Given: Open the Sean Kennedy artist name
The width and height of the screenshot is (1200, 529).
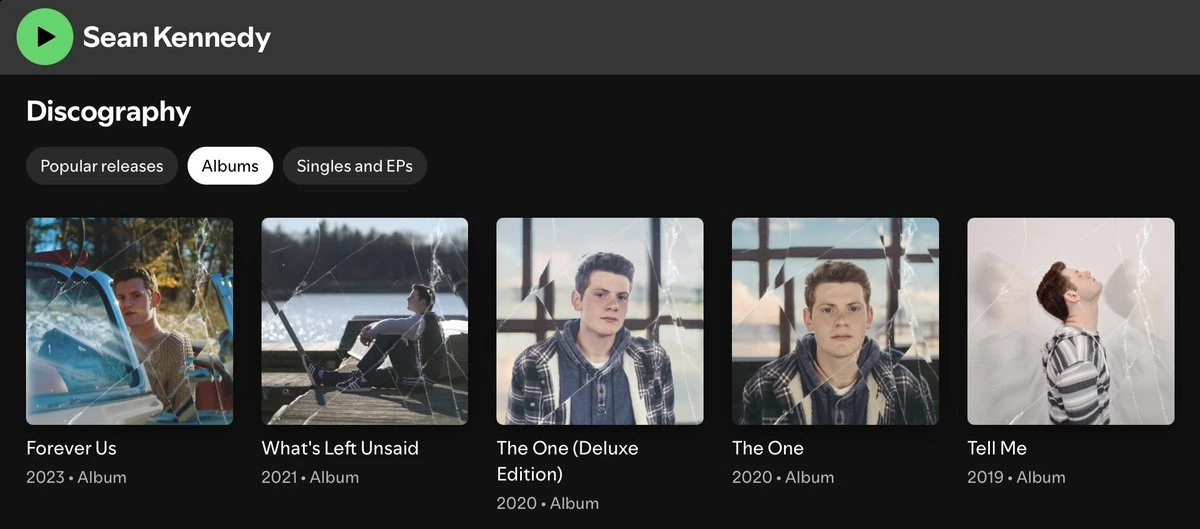Looking at the screenshot, I should 177,38.
